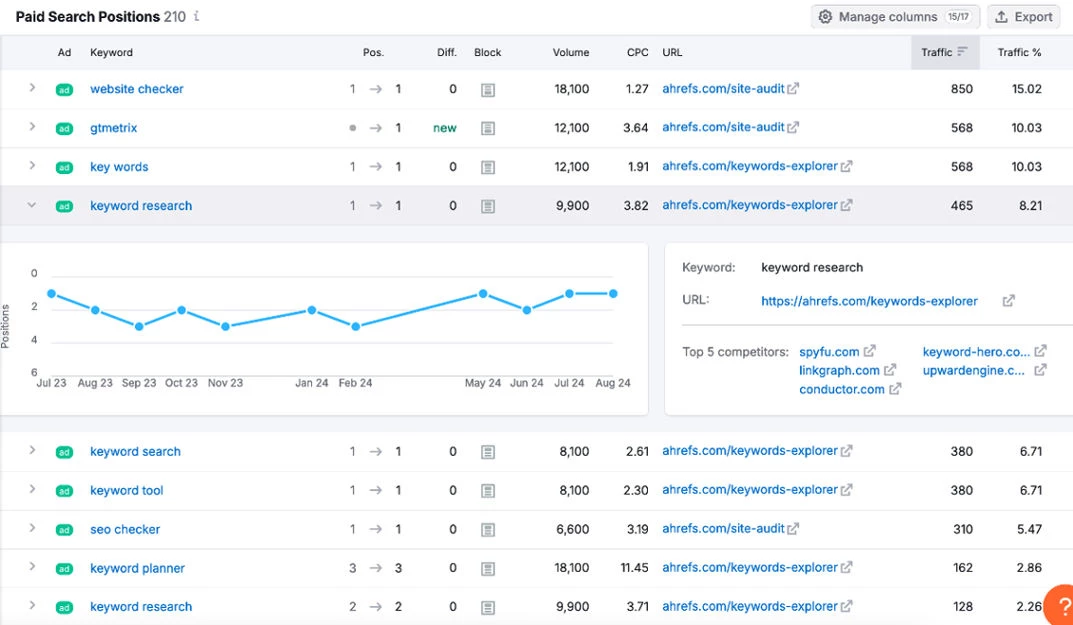
Task: Expand the website checker row
Action: (x=31, y=88)
